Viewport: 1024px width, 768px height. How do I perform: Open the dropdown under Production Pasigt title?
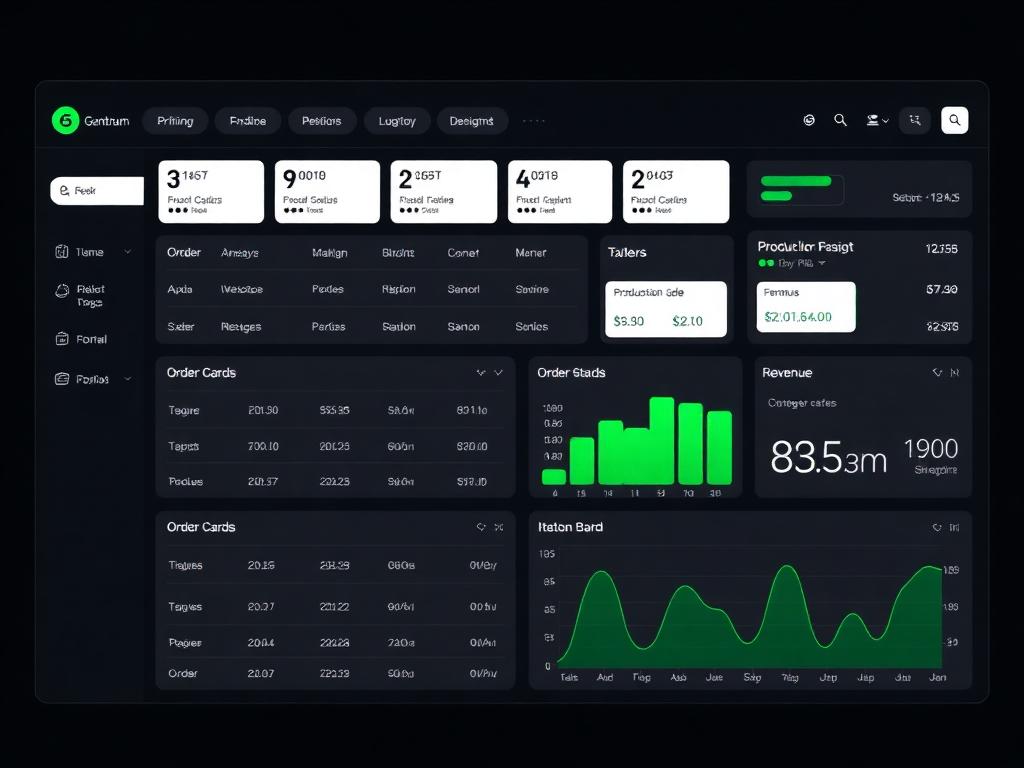click(822, 263)
